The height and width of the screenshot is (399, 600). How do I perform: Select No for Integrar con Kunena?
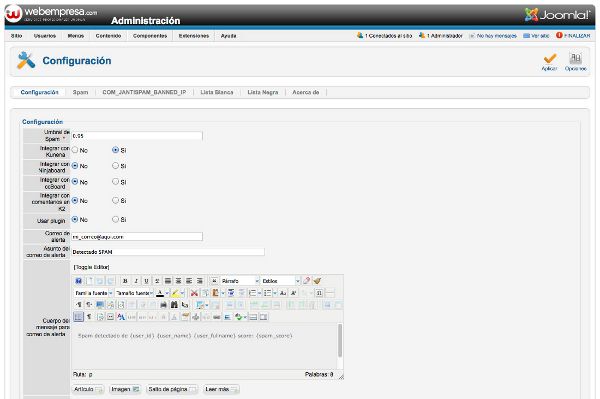75,150
